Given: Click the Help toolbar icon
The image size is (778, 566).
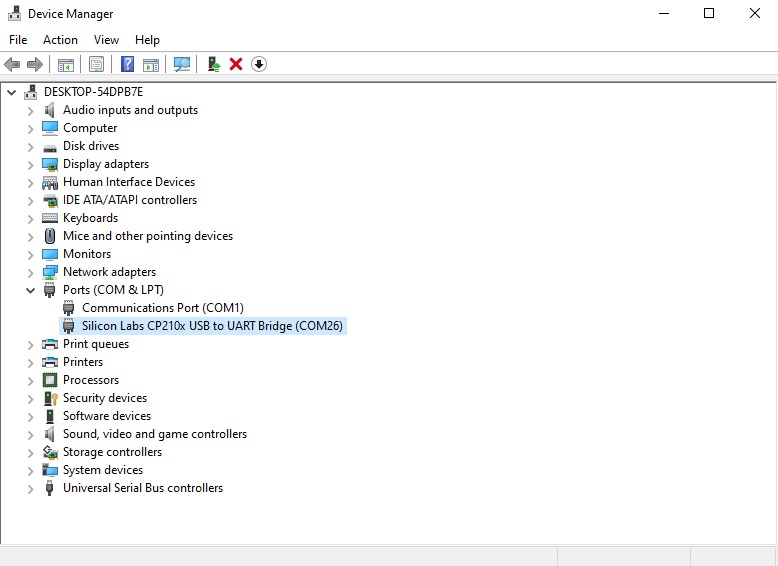Looking at the screenshot, I should coord(127,64).
